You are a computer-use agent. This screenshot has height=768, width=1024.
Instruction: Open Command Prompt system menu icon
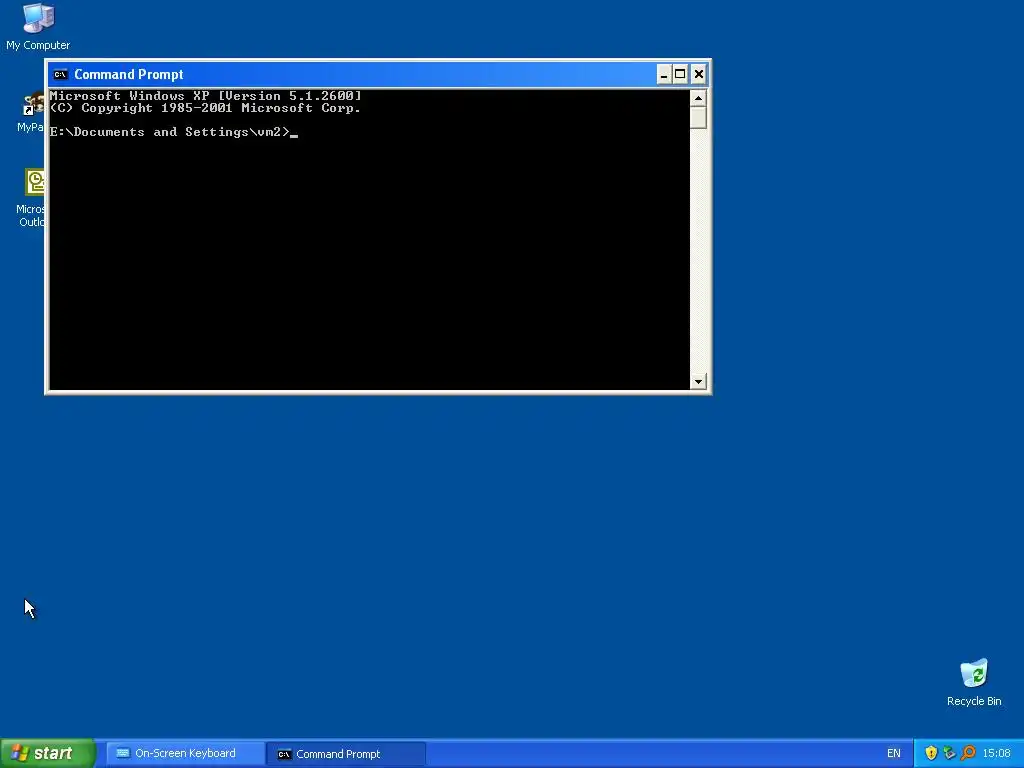click(x=61, y=74)
